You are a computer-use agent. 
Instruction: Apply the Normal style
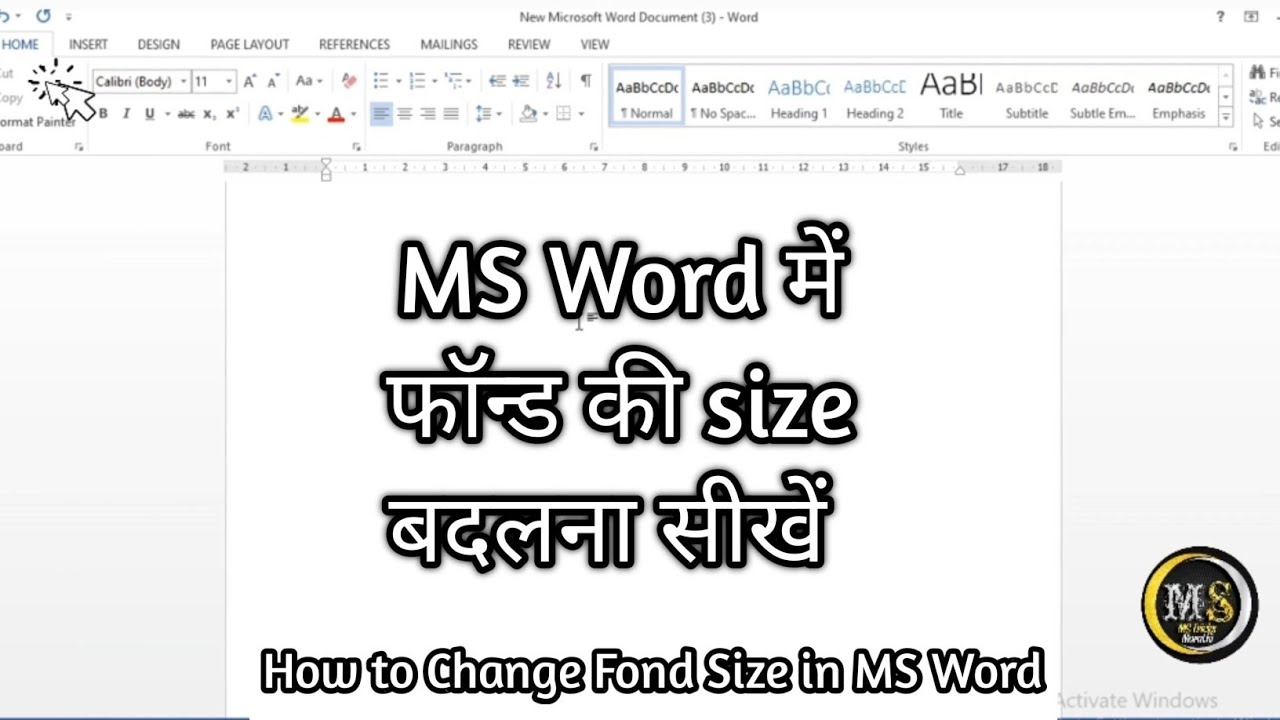tap(647, 98)
